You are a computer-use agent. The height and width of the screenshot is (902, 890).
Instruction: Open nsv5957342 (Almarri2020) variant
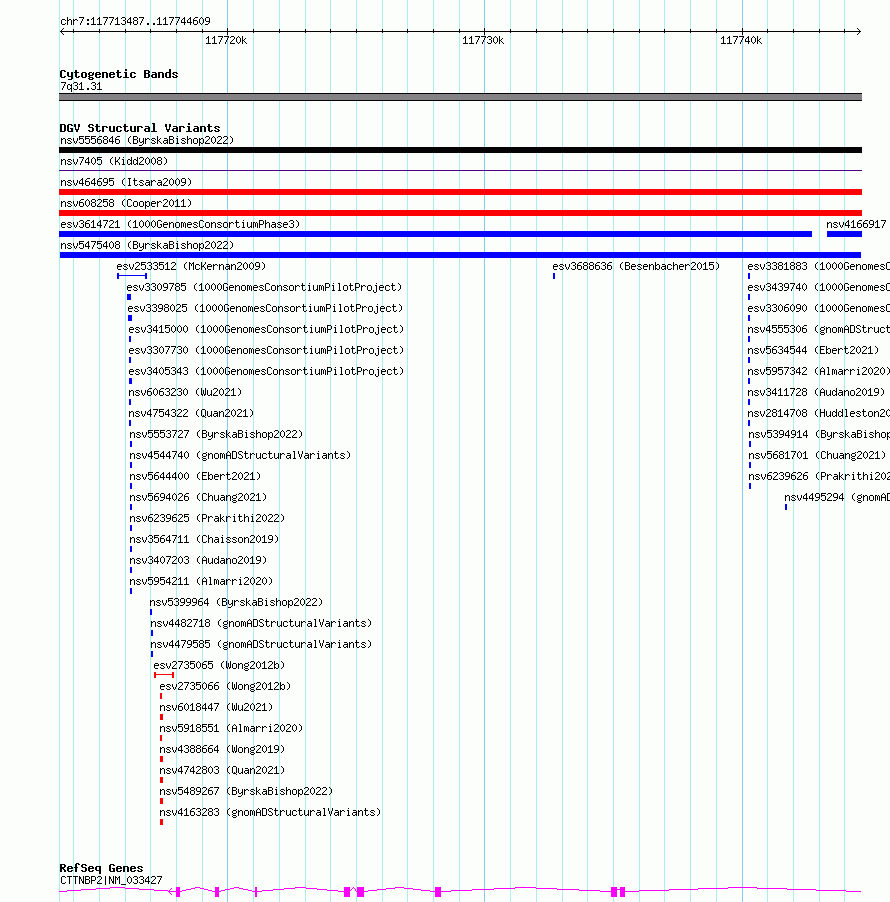[818, 371]
